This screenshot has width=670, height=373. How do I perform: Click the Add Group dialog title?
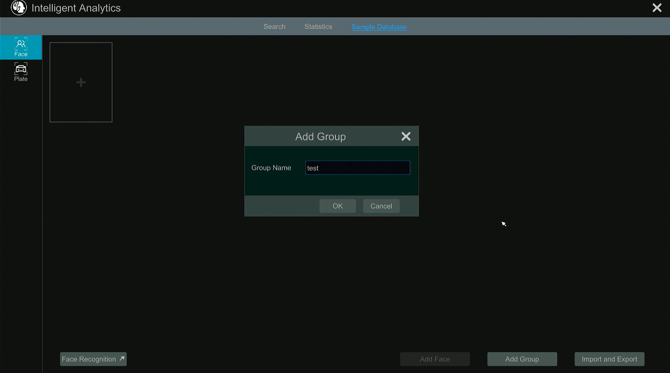tap(320, 137)
